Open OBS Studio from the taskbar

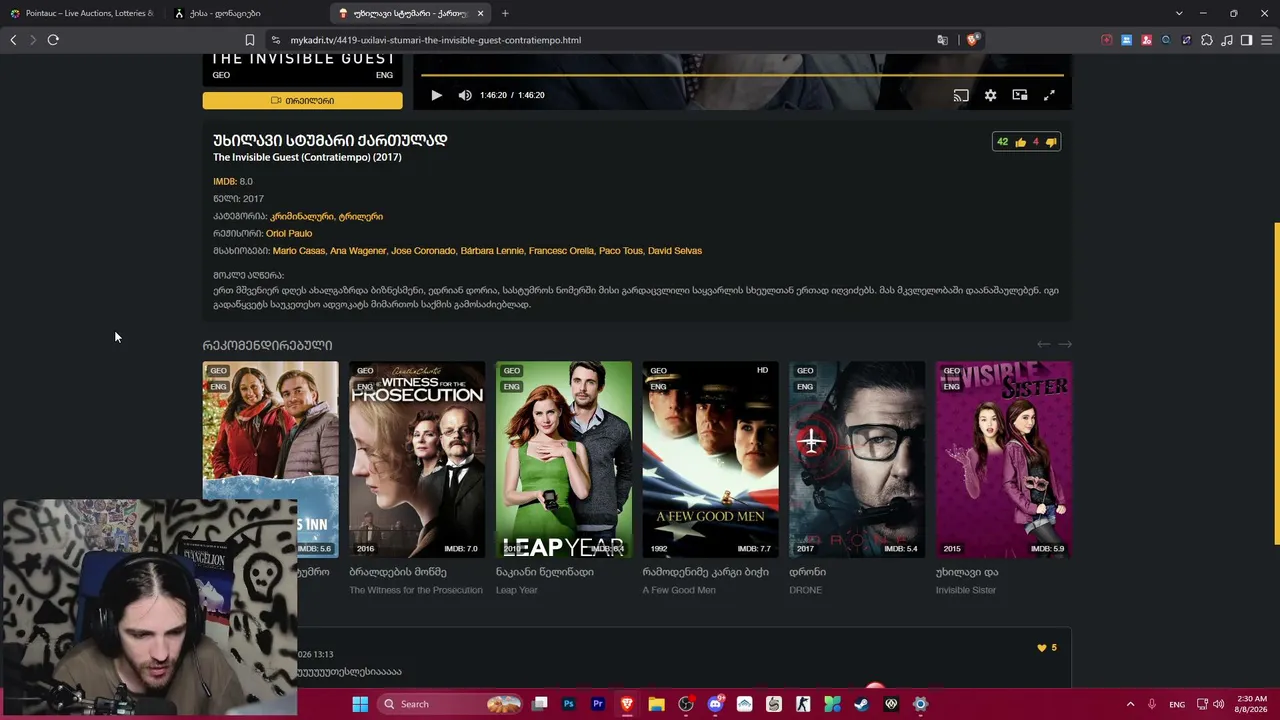pos(686,704)
